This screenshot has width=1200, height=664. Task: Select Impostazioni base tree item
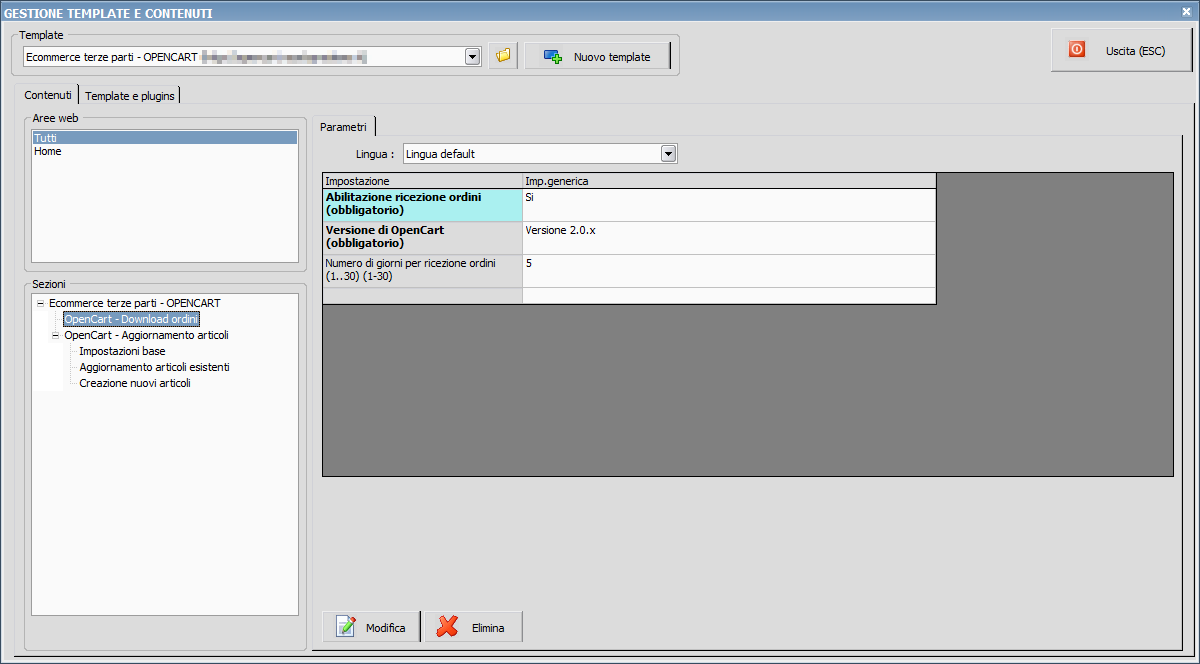pos(123,351)
